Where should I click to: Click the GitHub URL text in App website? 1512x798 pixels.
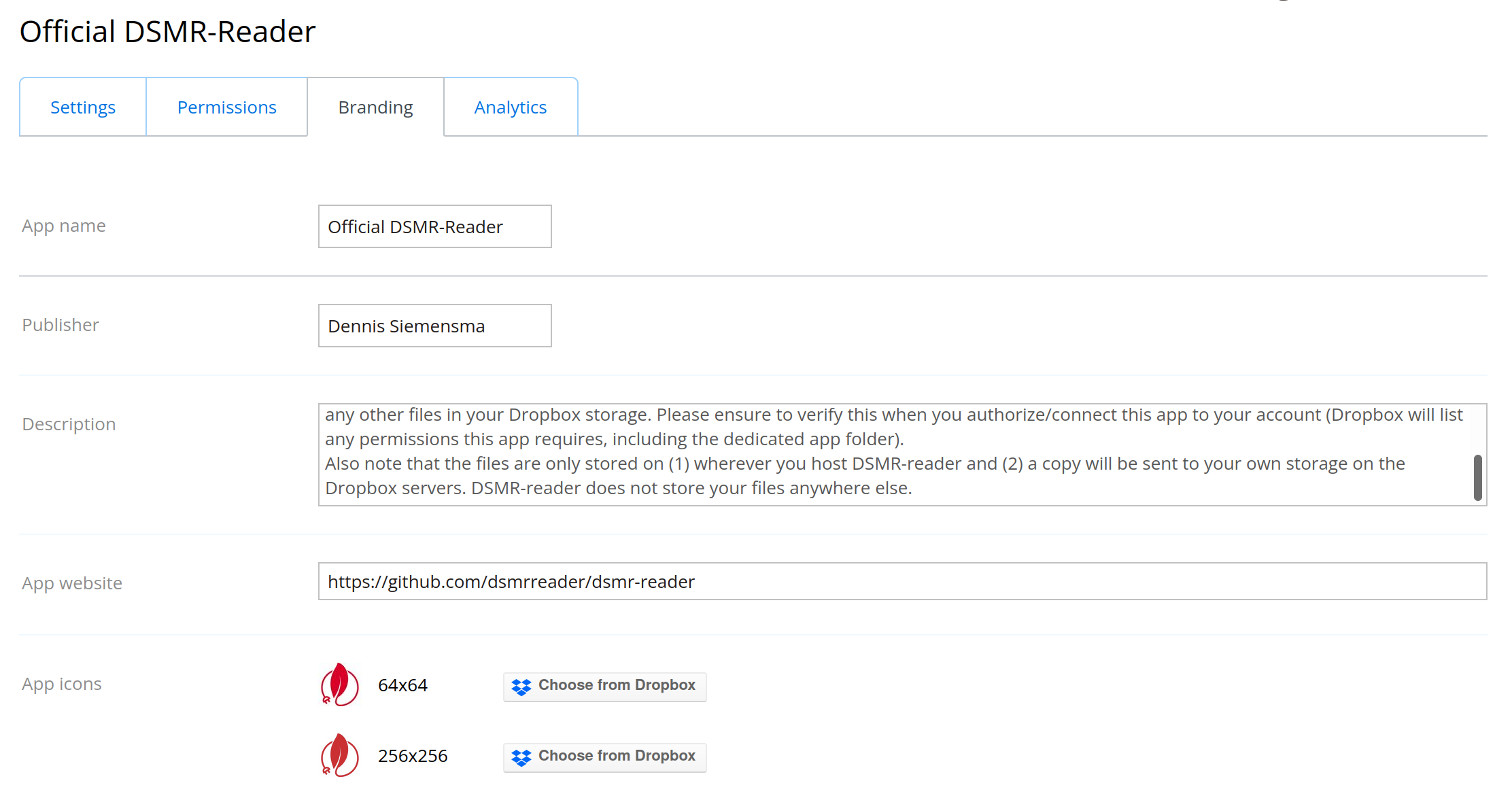511,582
